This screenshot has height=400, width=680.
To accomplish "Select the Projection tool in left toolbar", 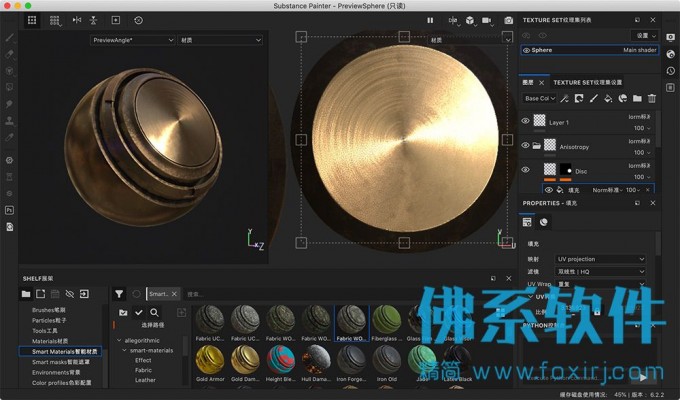I will tap(10, 71).
